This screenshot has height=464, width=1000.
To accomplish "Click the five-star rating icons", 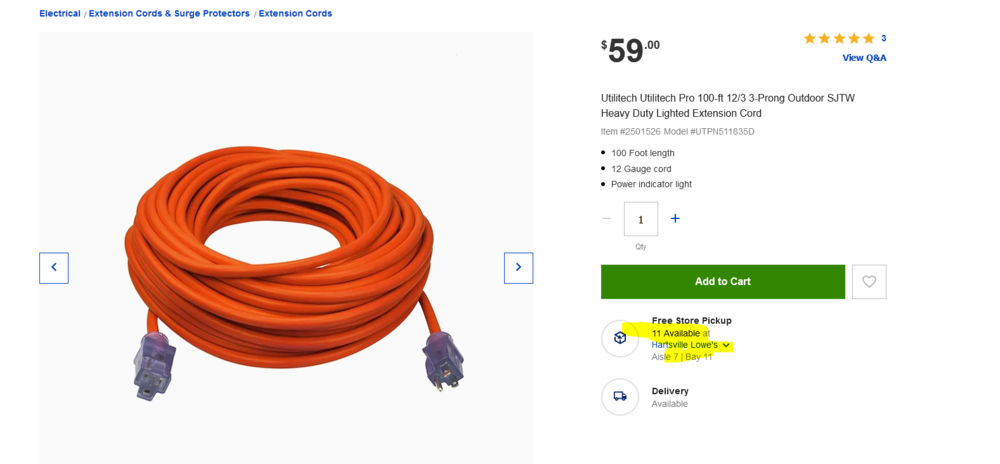I will (839, 38).
